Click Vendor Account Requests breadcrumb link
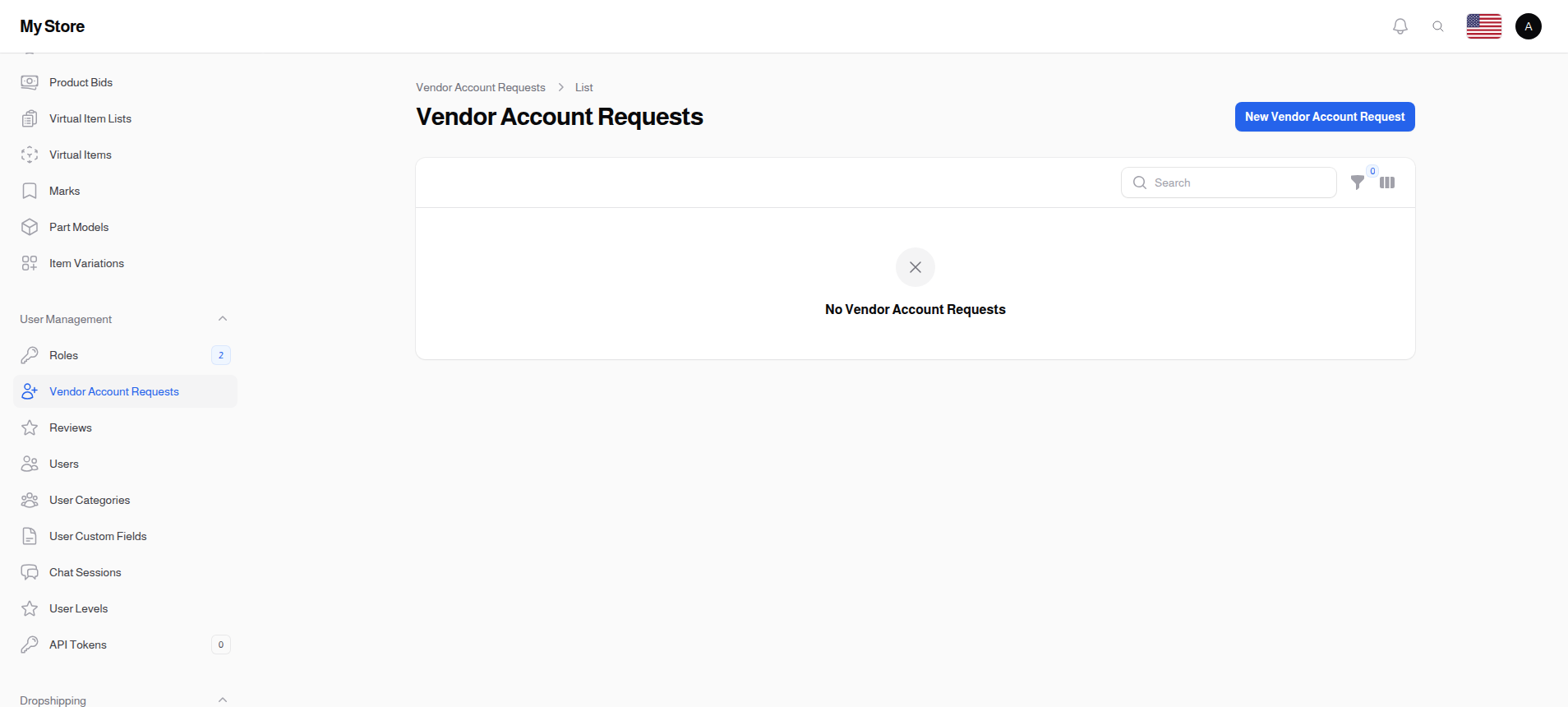This screenshot has height=707, width=1568. coord(481,87)
